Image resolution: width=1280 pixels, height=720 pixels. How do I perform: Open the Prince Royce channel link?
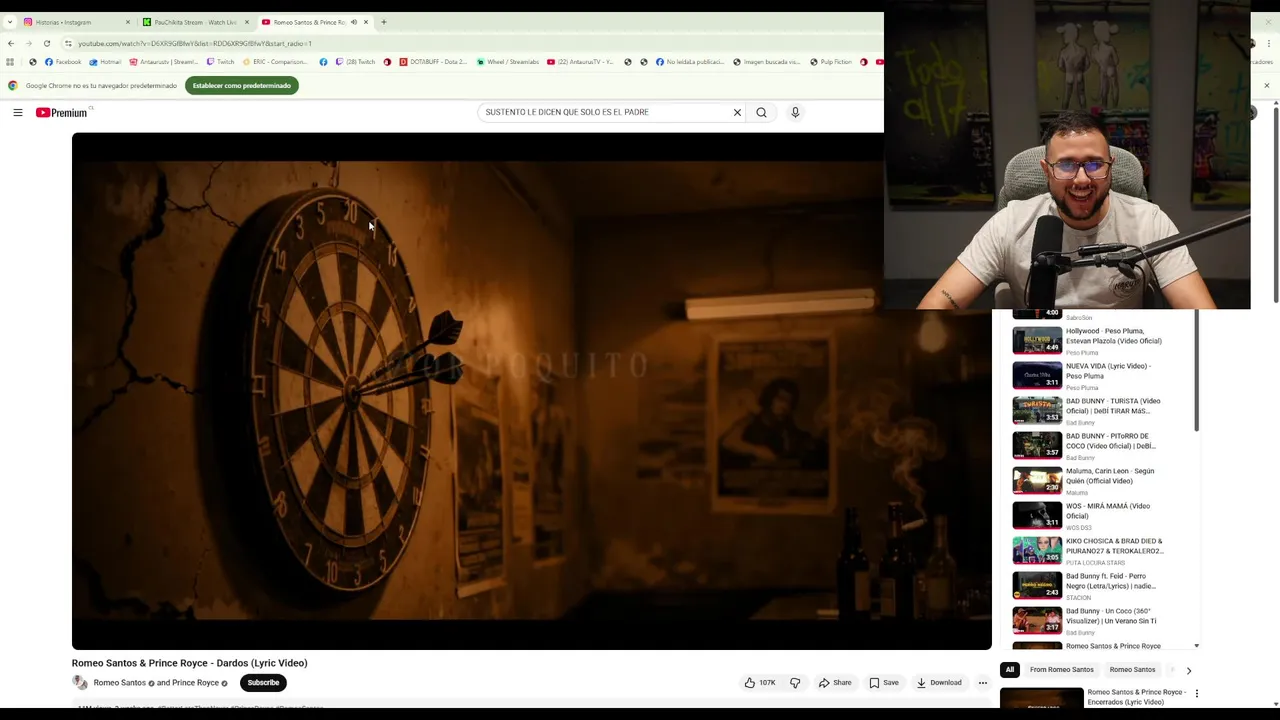tap(194, 683)
